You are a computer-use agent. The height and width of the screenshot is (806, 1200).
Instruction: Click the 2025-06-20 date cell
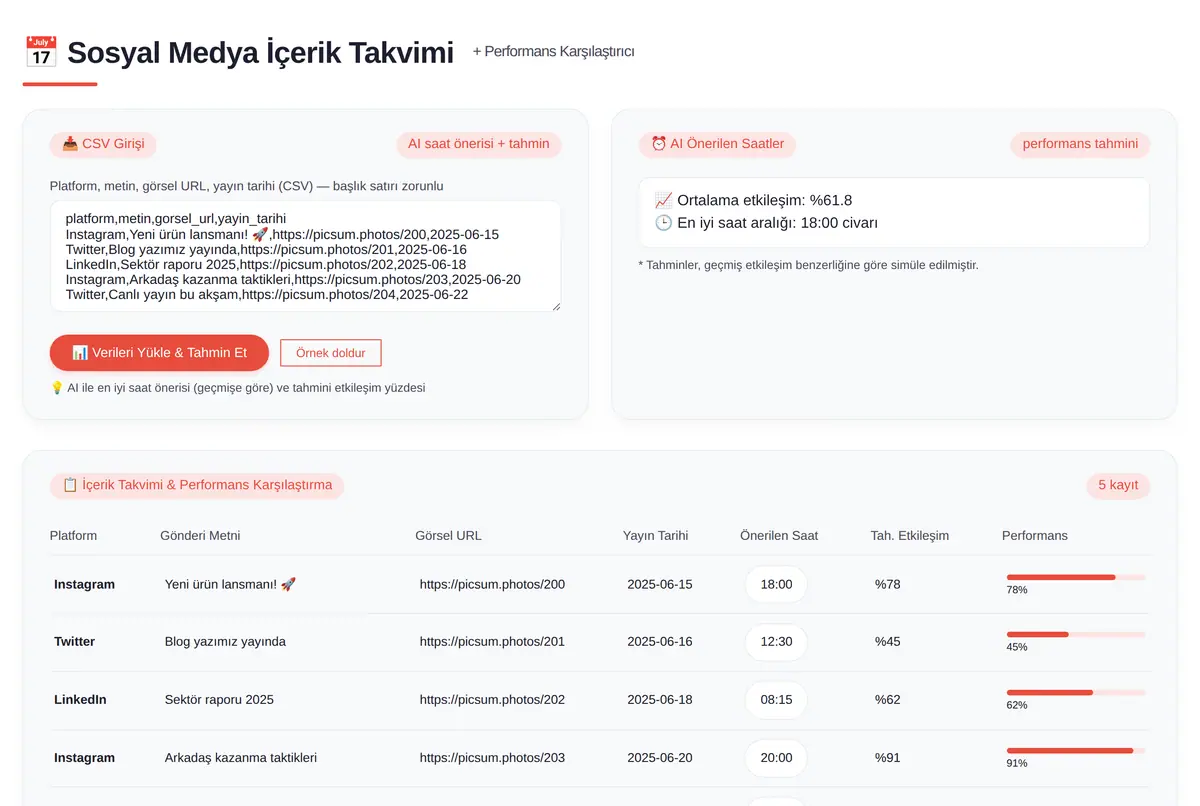(660, 758)
